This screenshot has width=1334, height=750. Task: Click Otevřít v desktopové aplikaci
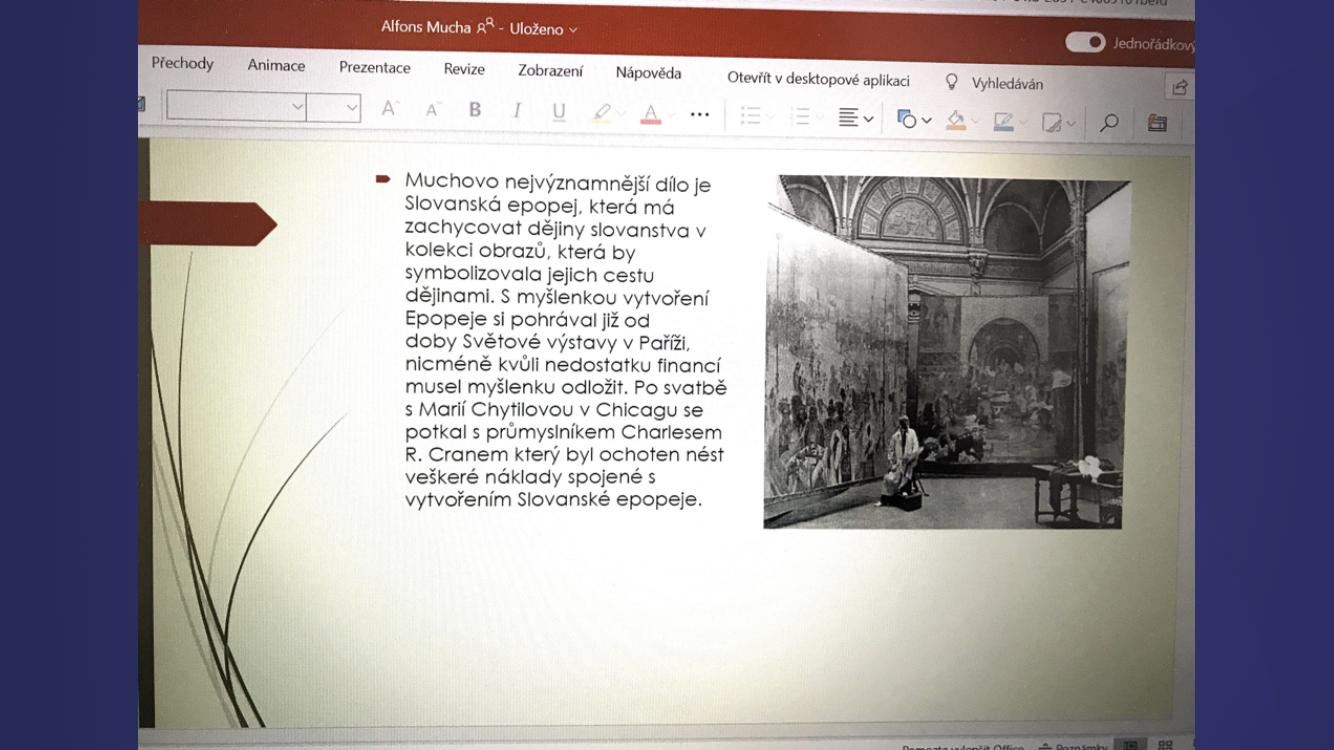point(818,79)
